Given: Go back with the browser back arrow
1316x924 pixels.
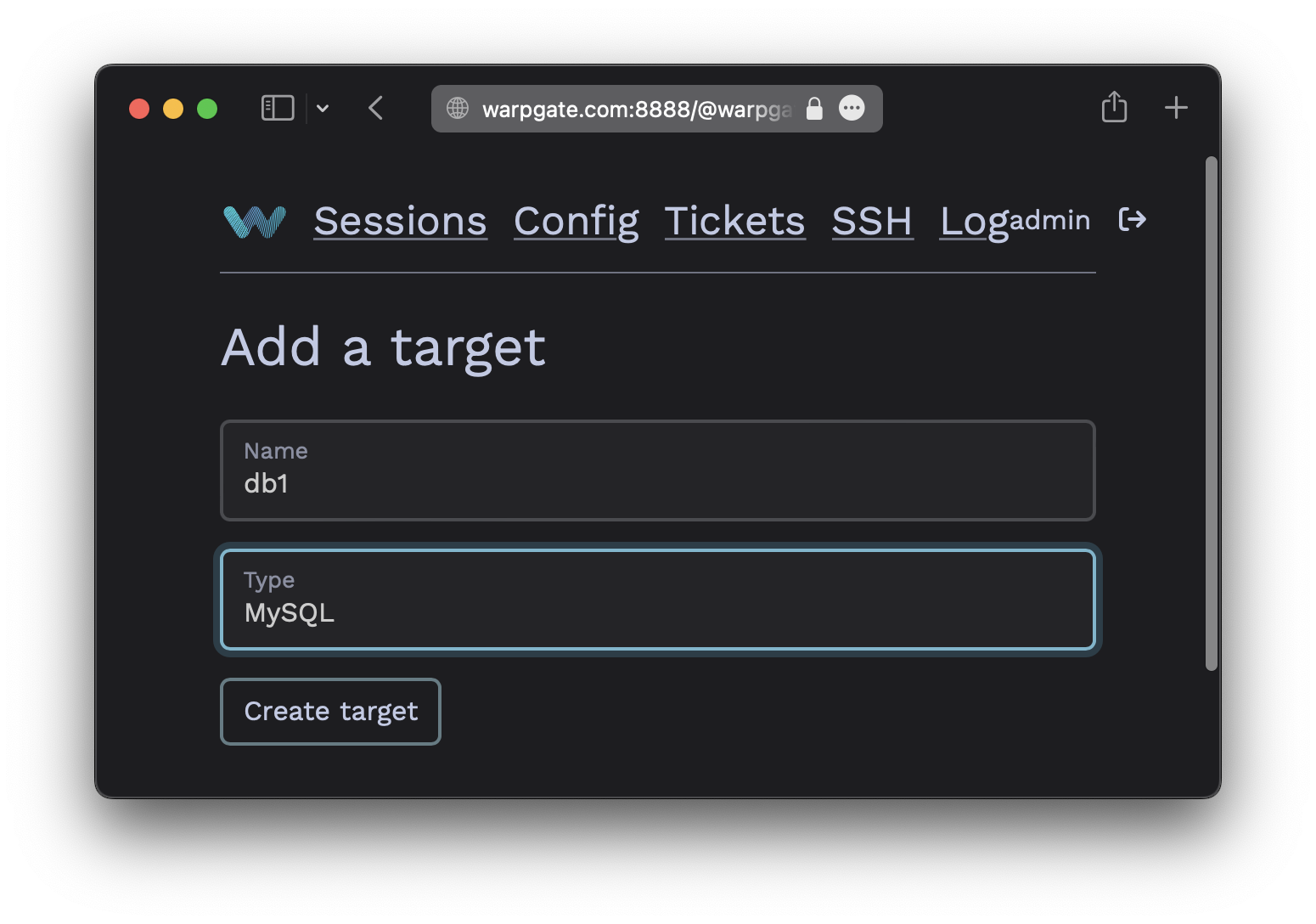Looking at the screenshot, I should pos(376,108).
